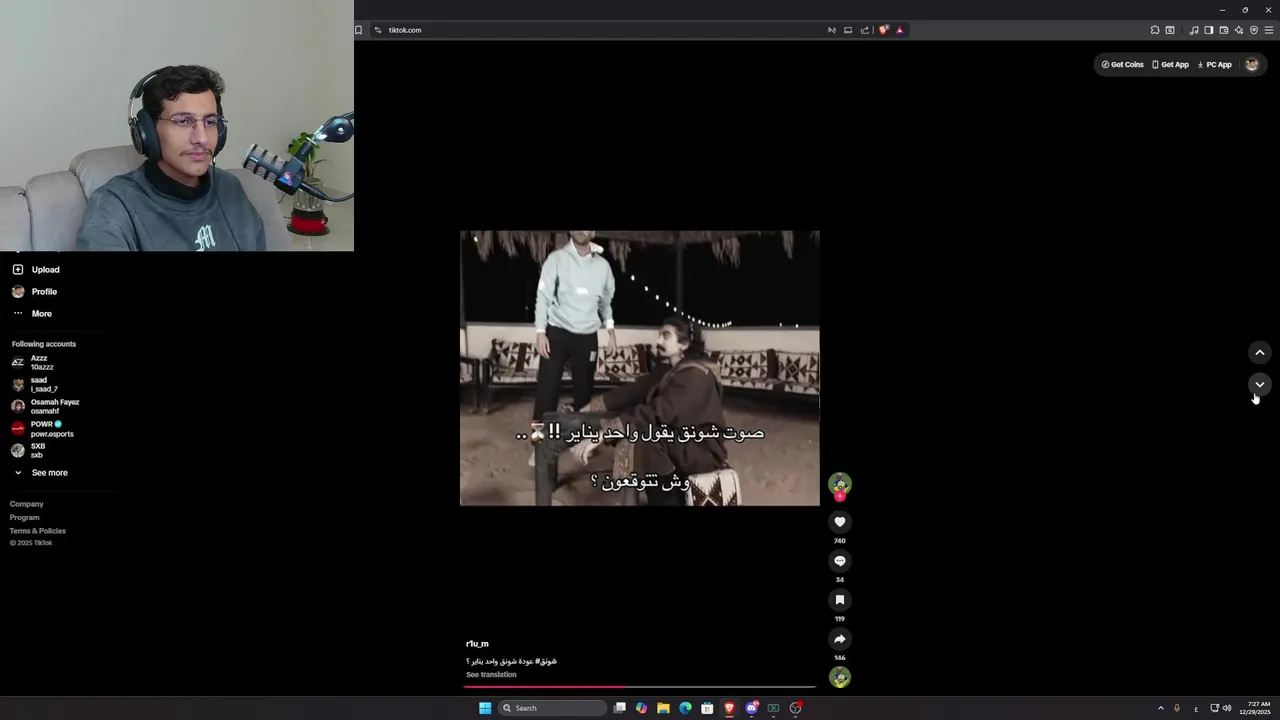Expand Terms & Policies footer section

click(x=38, y=531)
